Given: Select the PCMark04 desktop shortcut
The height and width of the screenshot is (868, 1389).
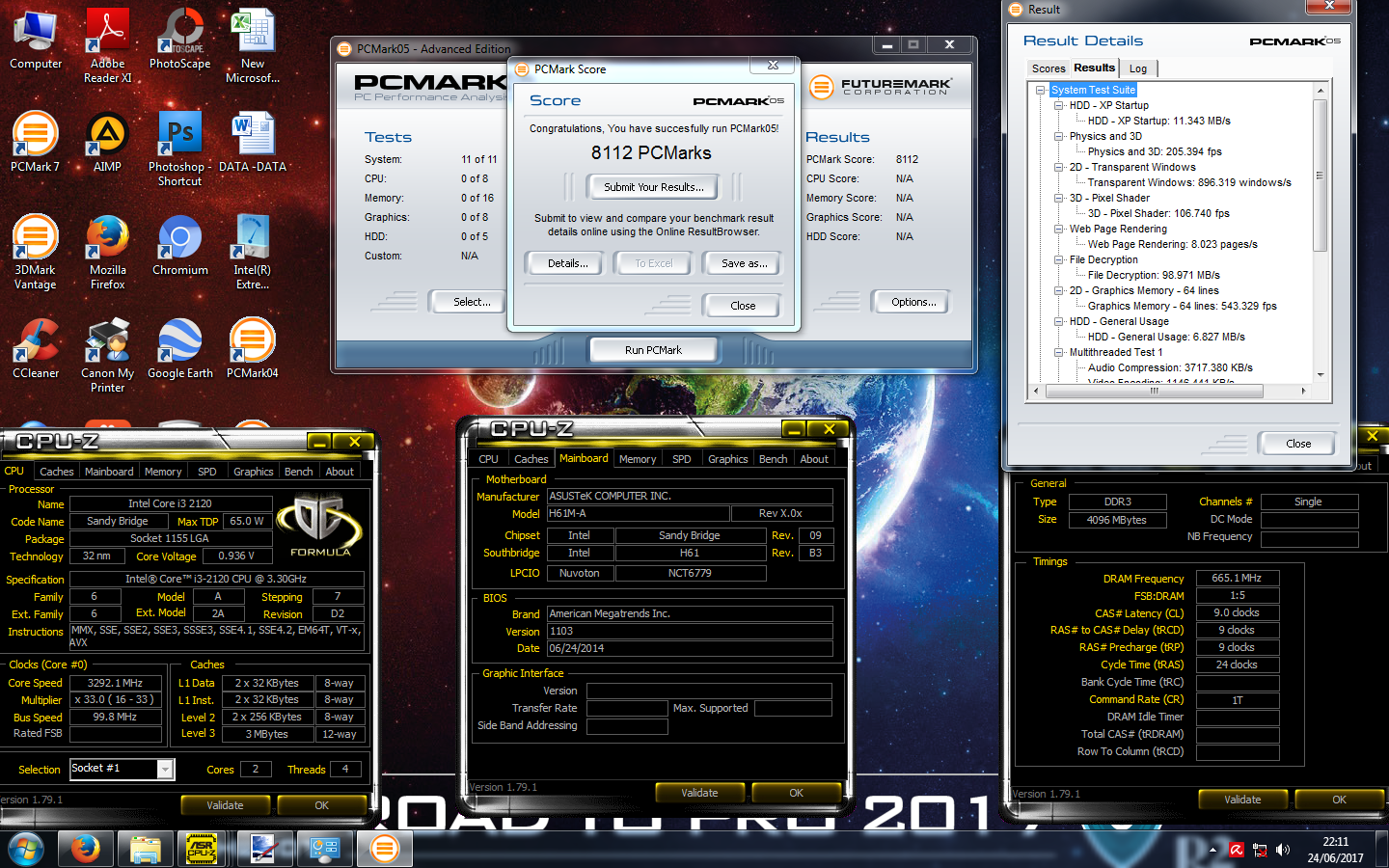Looking at the screenshot, I should point(253,348).
